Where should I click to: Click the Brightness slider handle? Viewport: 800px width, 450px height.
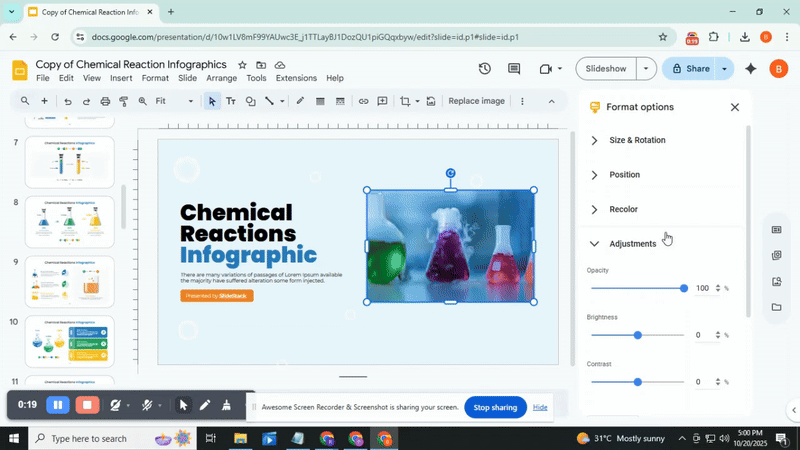click(638, 335)
